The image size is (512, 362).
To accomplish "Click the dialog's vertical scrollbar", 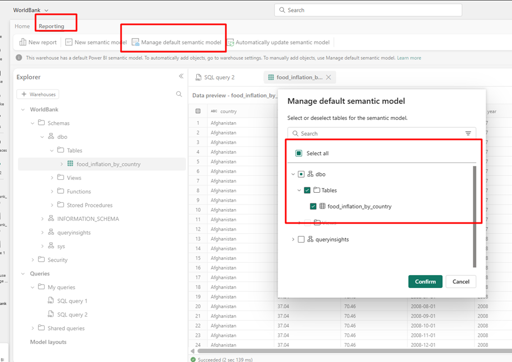I will [474, 217].
